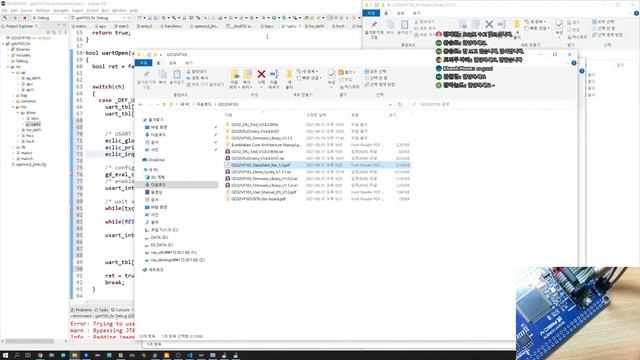
Task: Open New item dropdown in Explorer ribbon
Action: pos(309,71)
